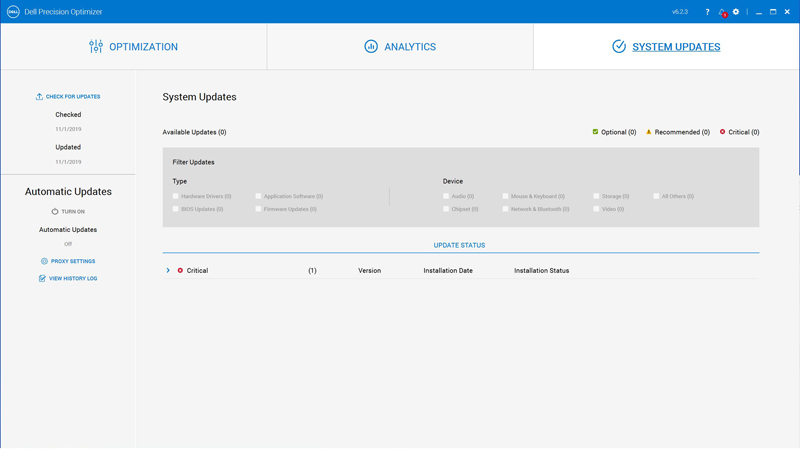Viewport: 800px width, 450px height.
Task: Click the Check for Updates link
Action: 73,97
